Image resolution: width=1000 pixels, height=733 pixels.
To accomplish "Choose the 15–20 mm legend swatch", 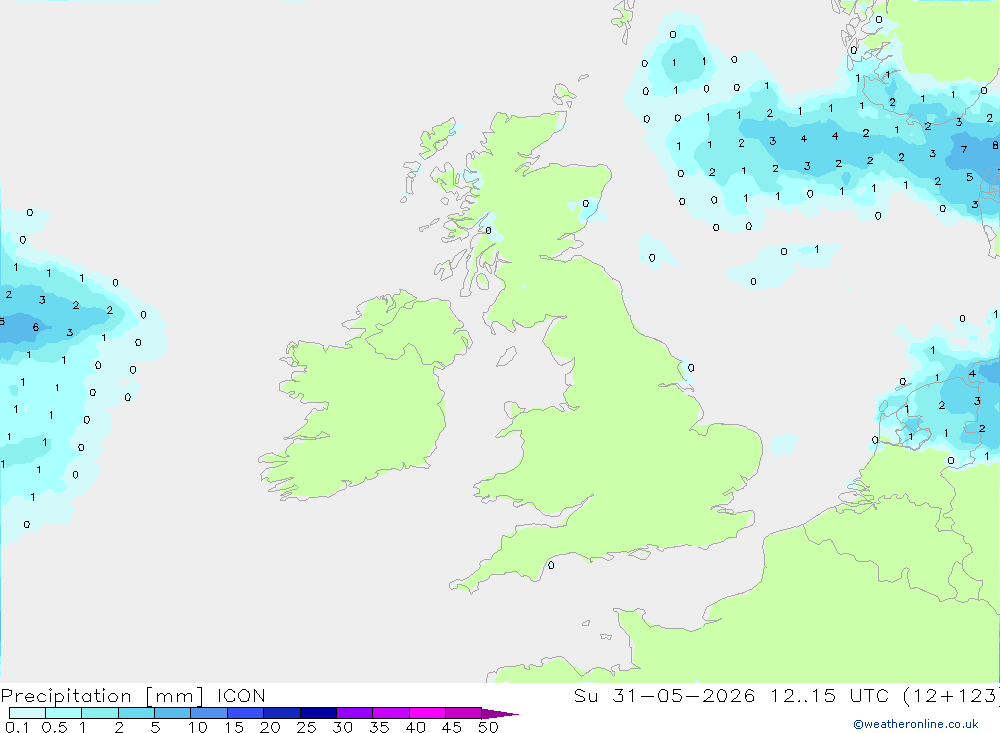I will 246,713.
